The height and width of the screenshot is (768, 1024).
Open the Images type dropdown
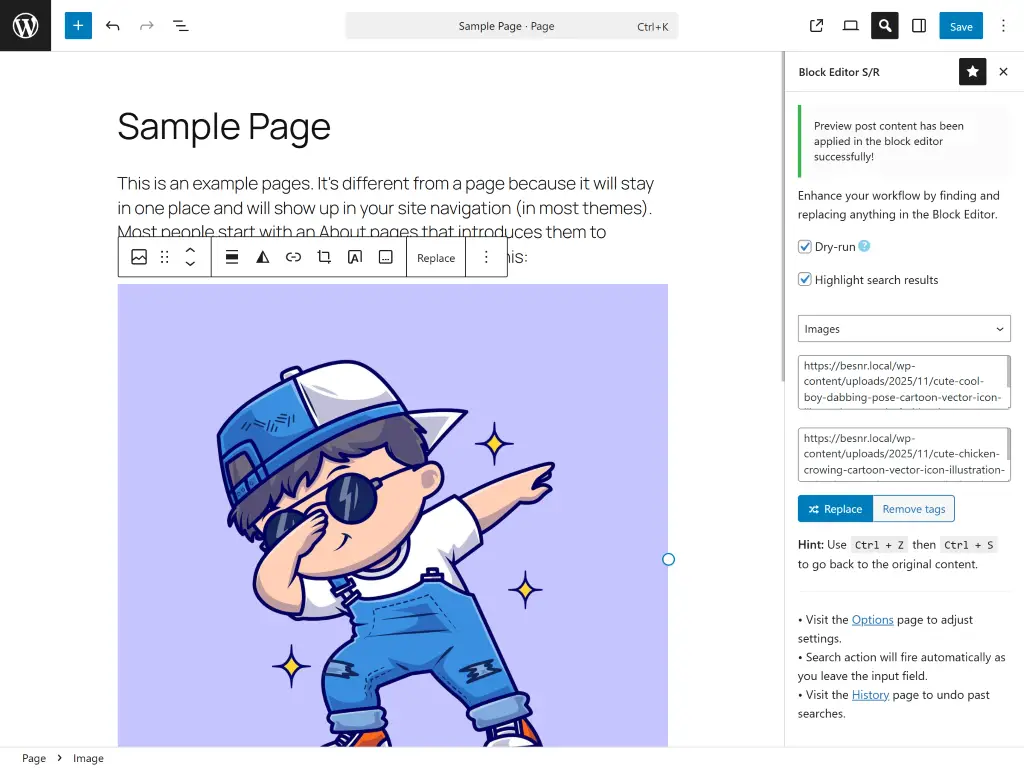(903, 328)
